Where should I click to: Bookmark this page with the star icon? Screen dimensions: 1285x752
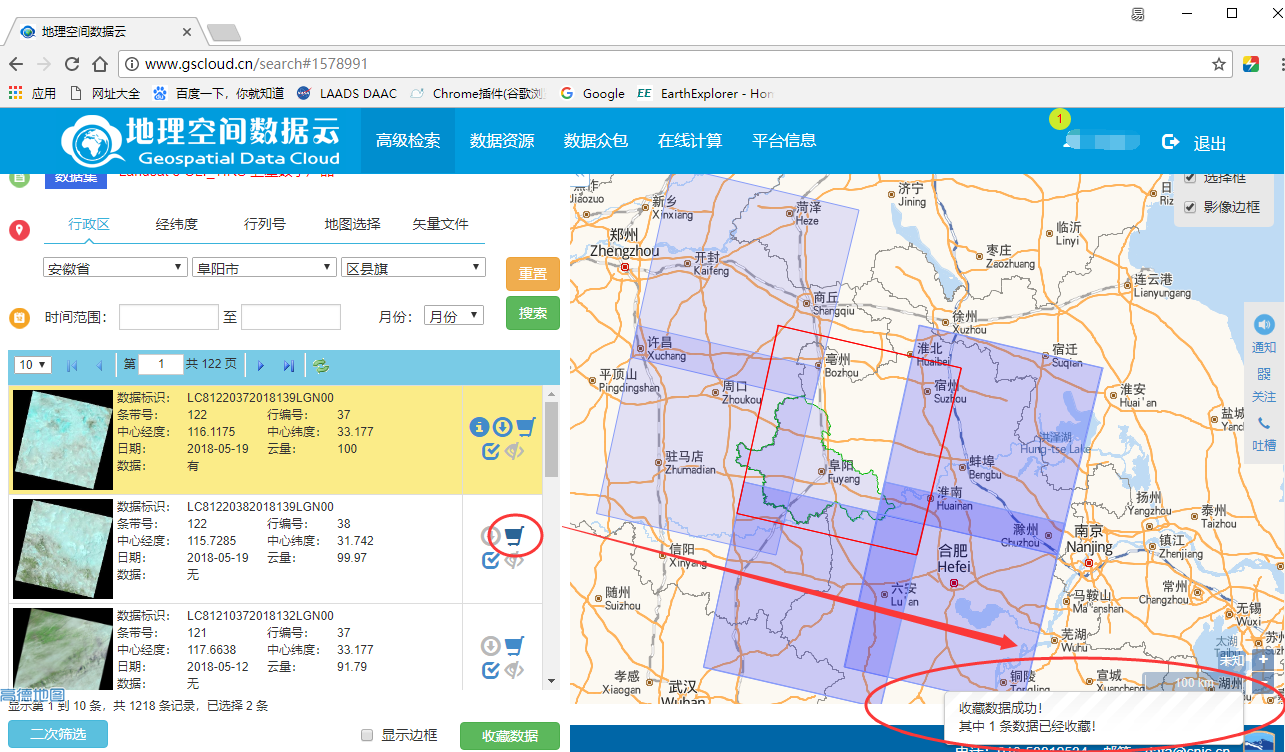pos(1219,64)
